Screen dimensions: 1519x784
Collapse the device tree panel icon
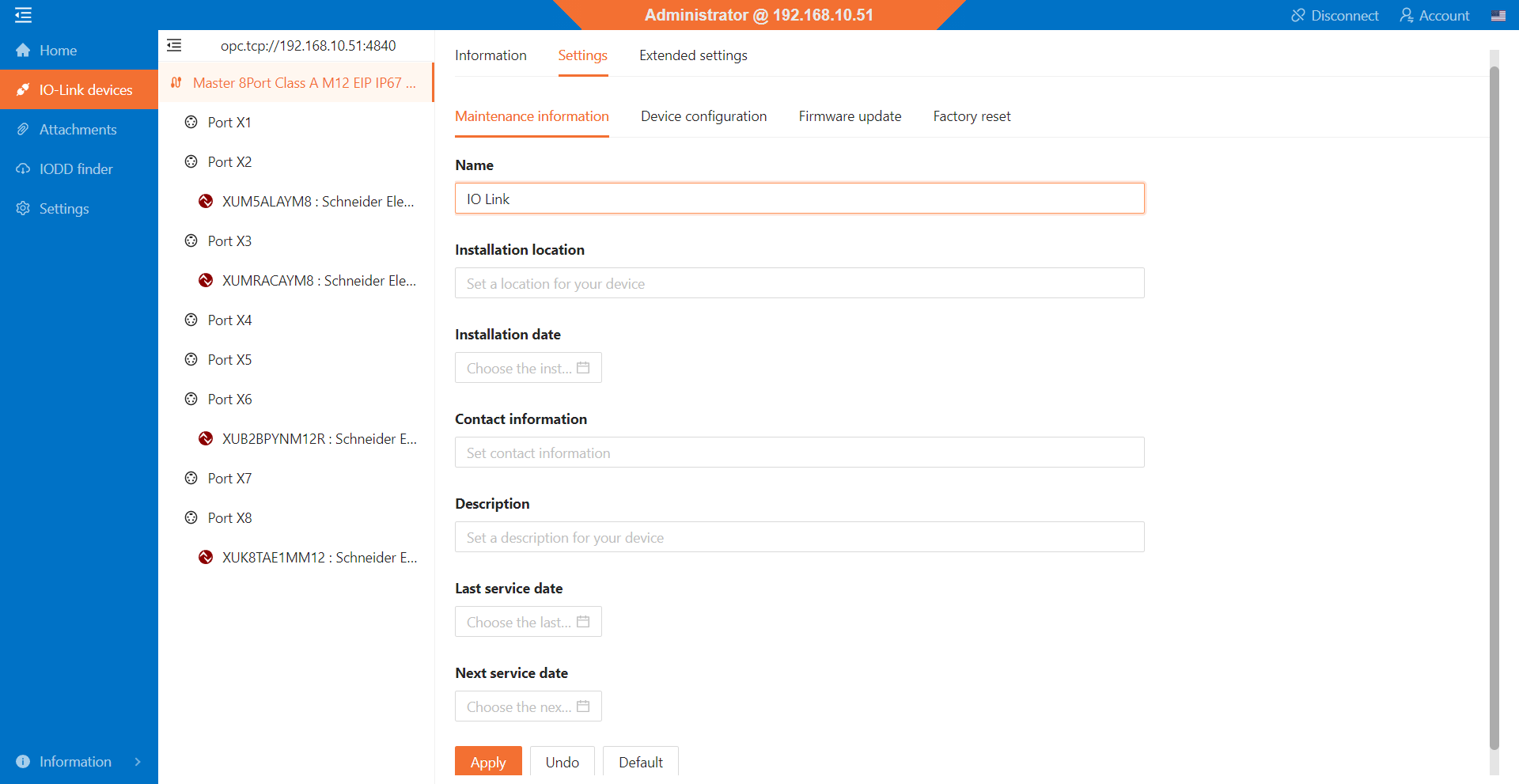tap(174, 46)
